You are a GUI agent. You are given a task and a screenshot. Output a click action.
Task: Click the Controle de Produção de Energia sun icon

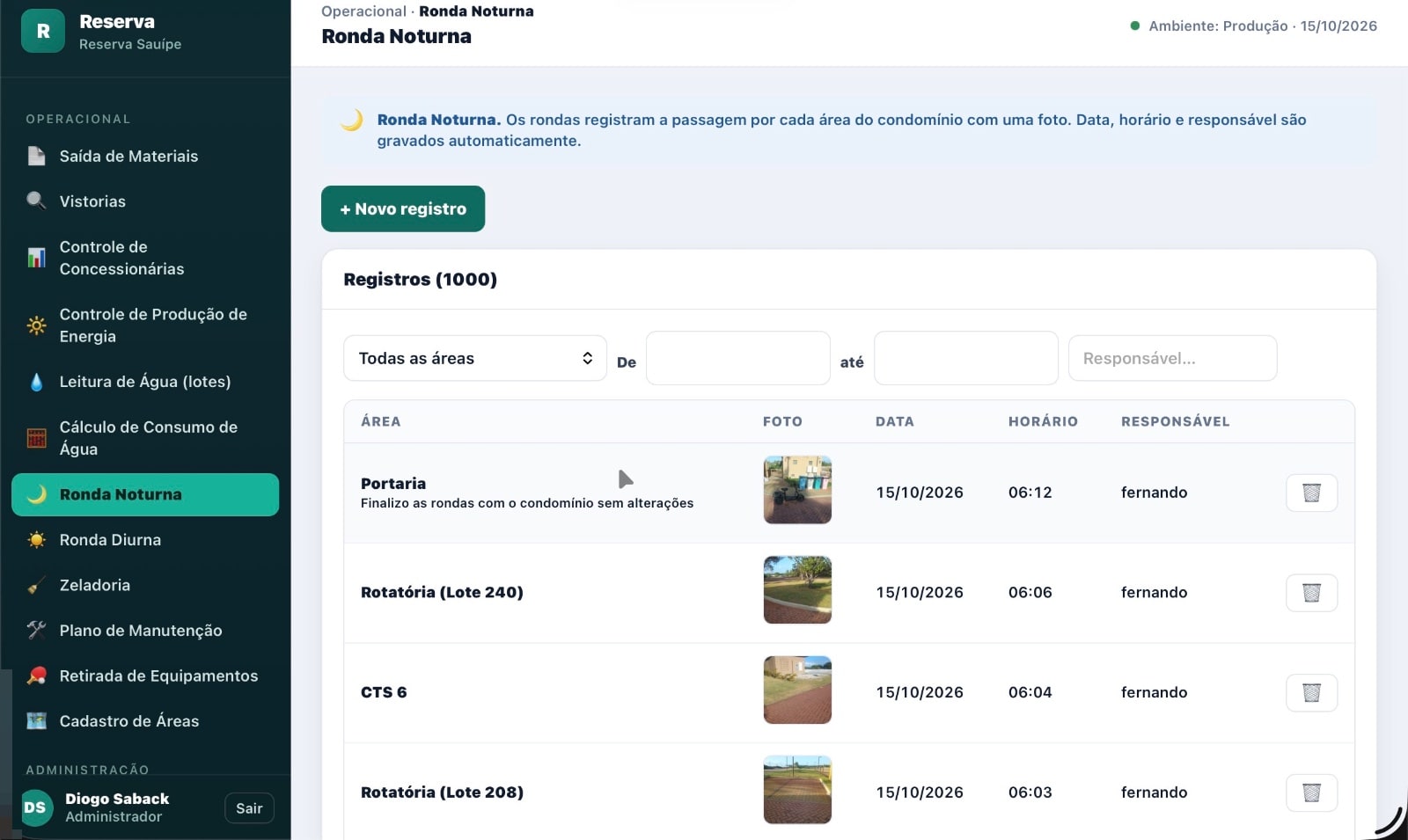[36, 325]
